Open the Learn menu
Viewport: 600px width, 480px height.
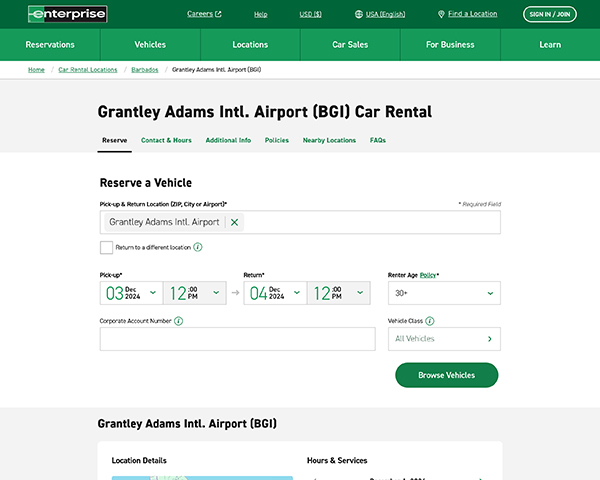click(550, 45)
